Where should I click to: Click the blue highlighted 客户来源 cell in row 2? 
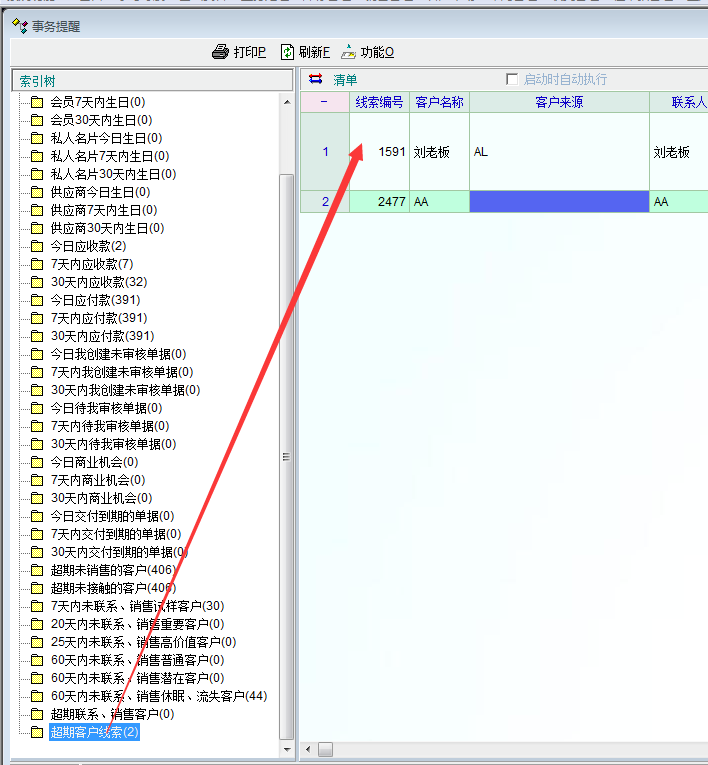pos(559,201)
